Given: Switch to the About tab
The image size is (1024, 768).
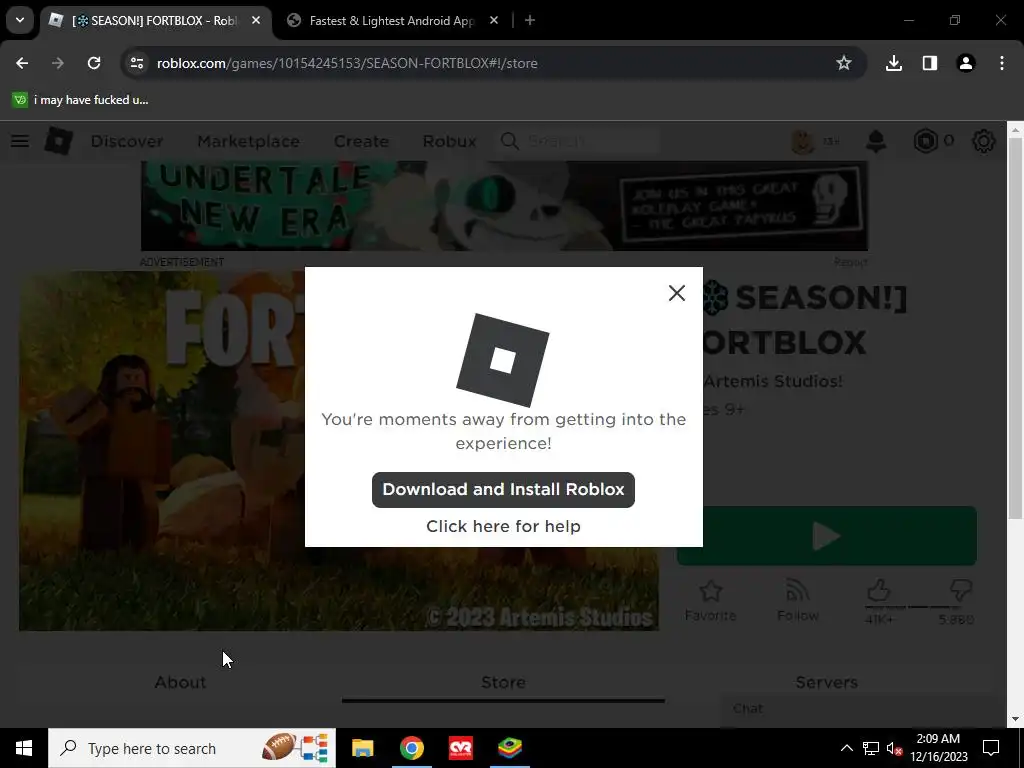Looking at the screenshot, I should tap(180, 682).
